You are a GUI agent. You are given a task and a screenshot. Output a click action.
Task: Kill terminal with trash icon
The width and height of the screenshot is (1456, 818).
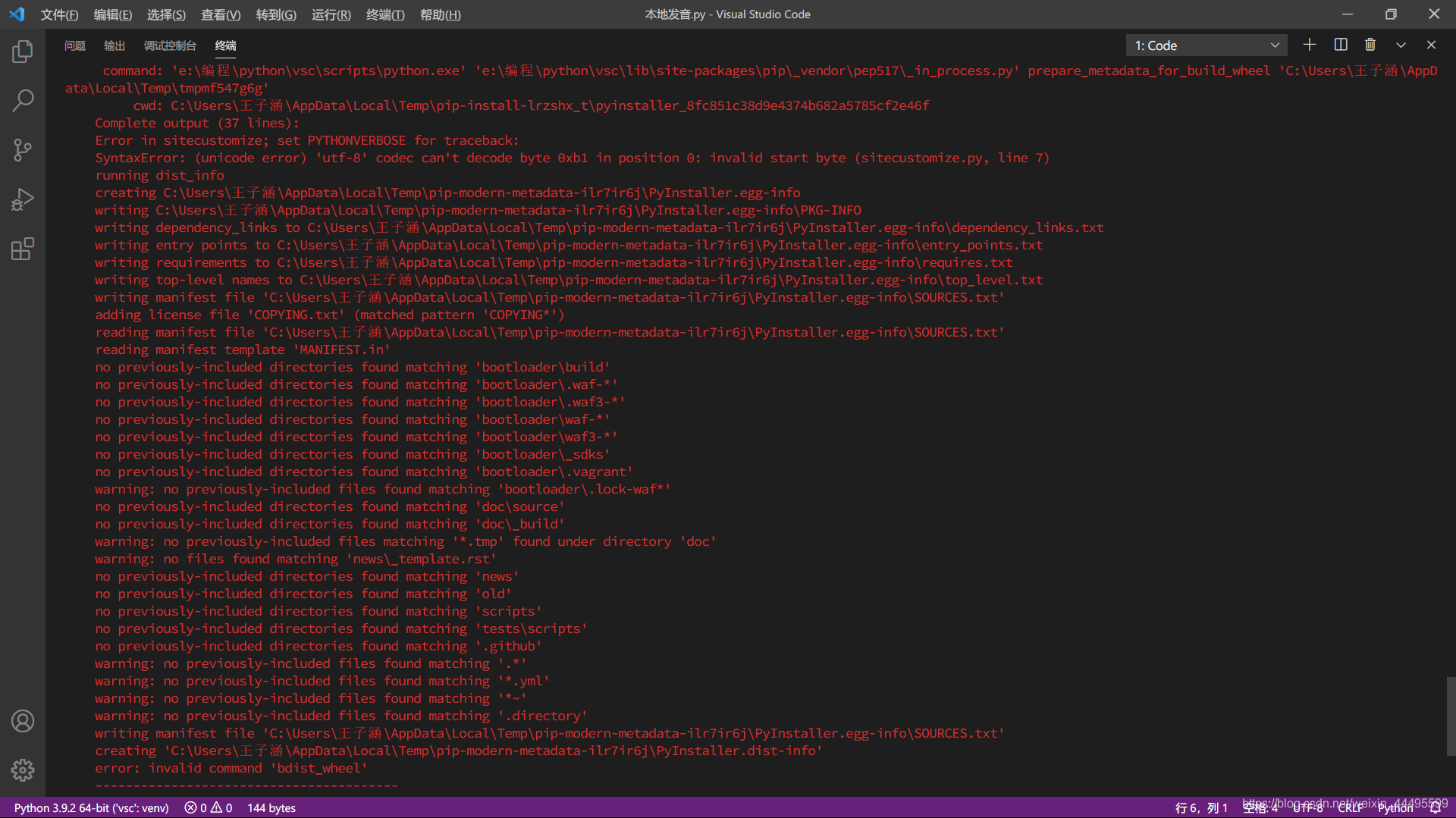click(1370, 45)
